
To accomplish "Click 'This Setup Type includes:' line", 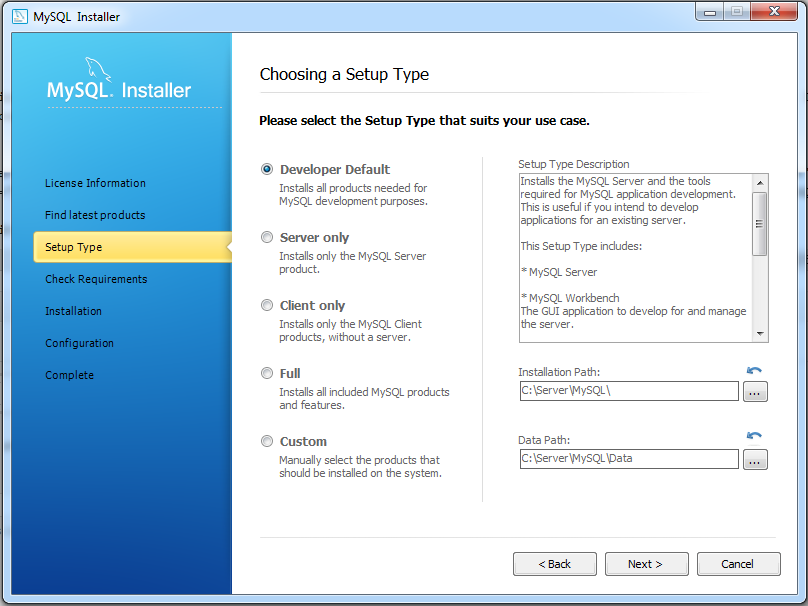I will (581, 246).
